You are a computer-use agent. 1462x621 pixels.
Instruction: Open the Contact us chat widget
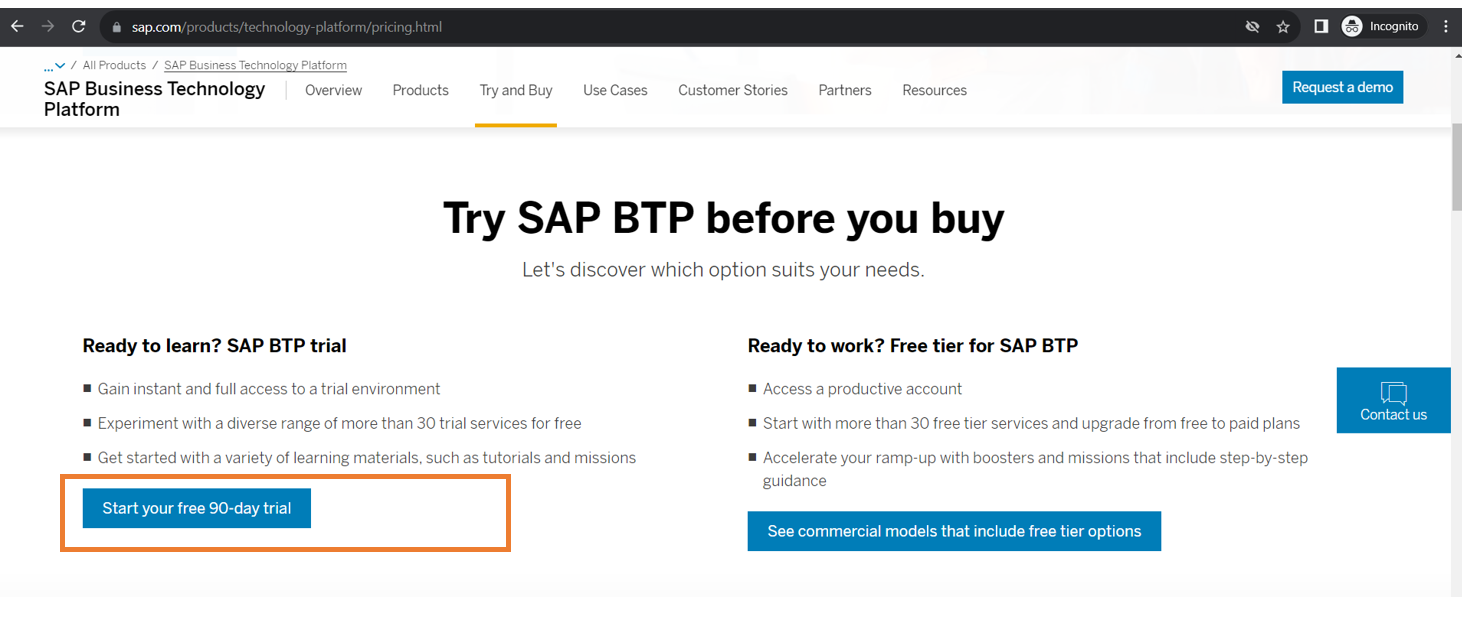click(x=1393, y=400)
